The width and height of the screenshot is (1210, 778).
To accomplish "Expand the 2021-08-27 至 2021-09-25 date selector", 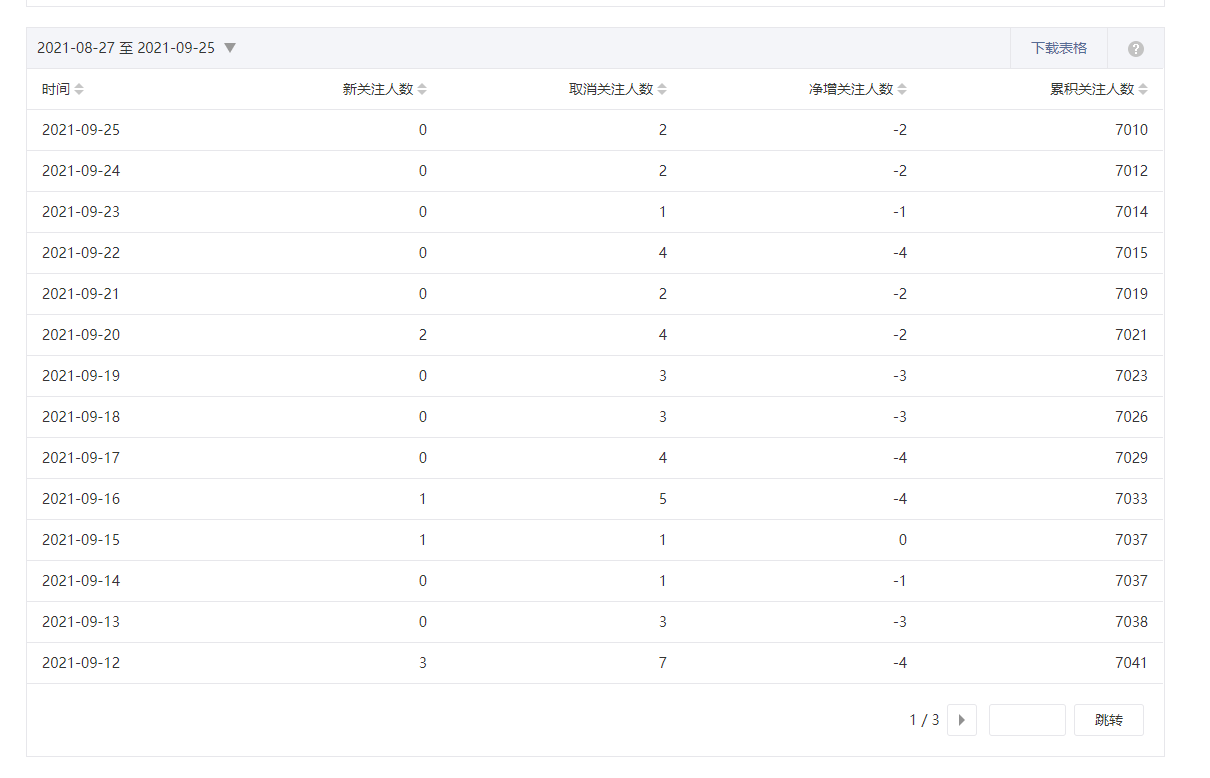I will (126, 48).
